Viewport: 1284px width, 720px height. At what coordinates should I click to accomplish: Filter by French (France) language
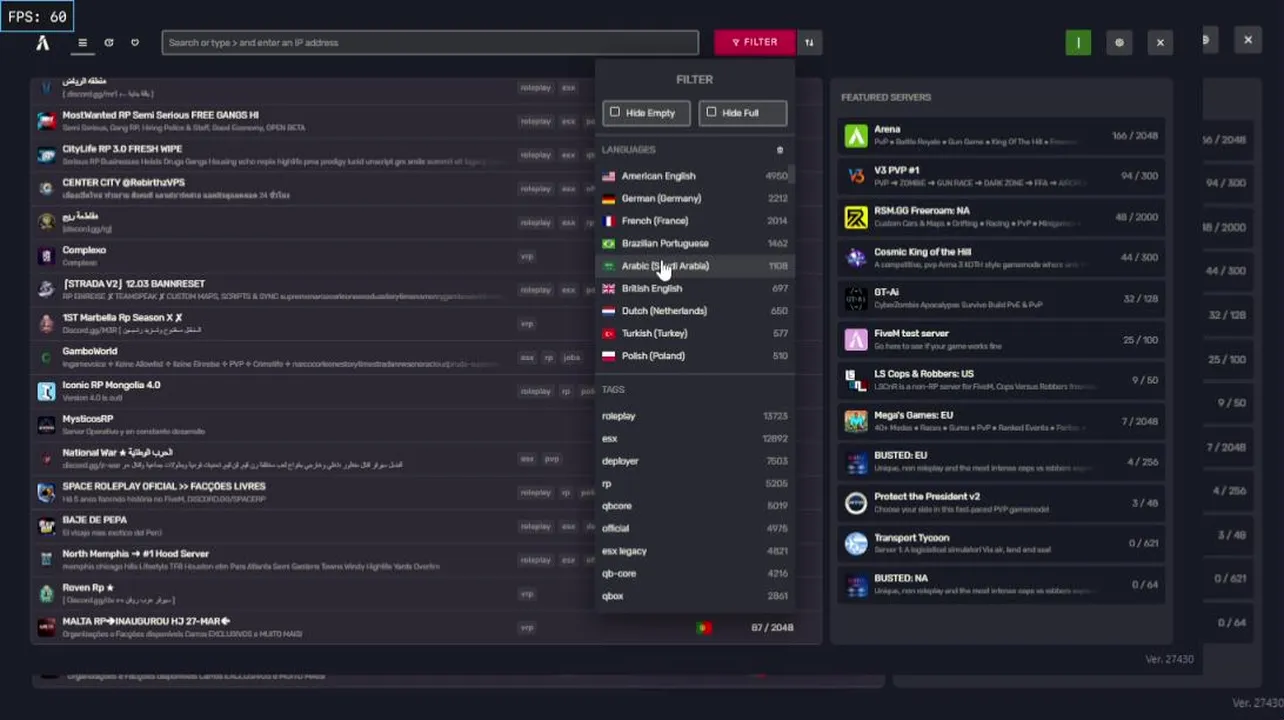pyautogui.click(x=695, y=221)
